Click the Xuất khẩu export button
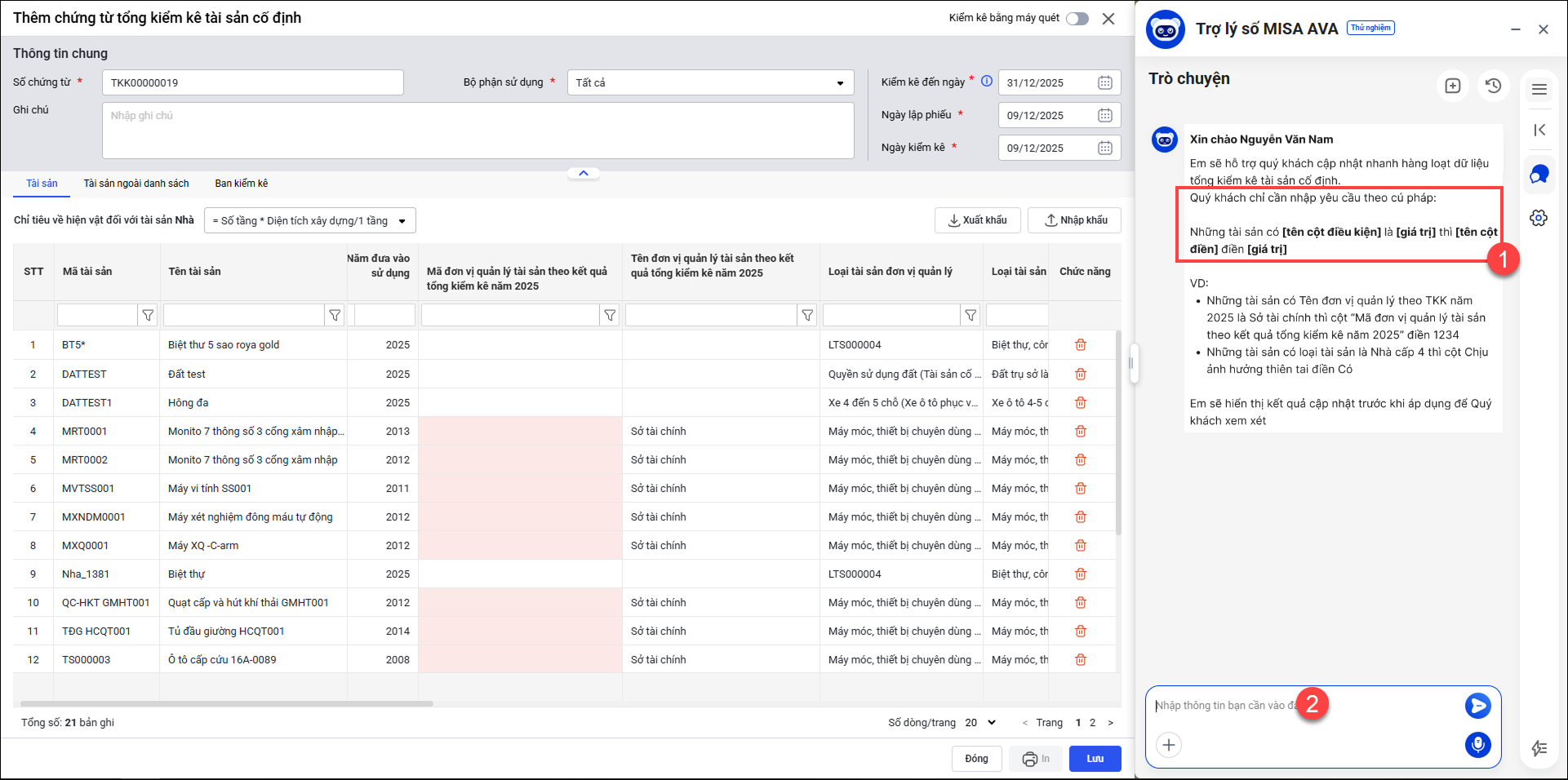Screen dimensions: 1568x780 [977, 220]
